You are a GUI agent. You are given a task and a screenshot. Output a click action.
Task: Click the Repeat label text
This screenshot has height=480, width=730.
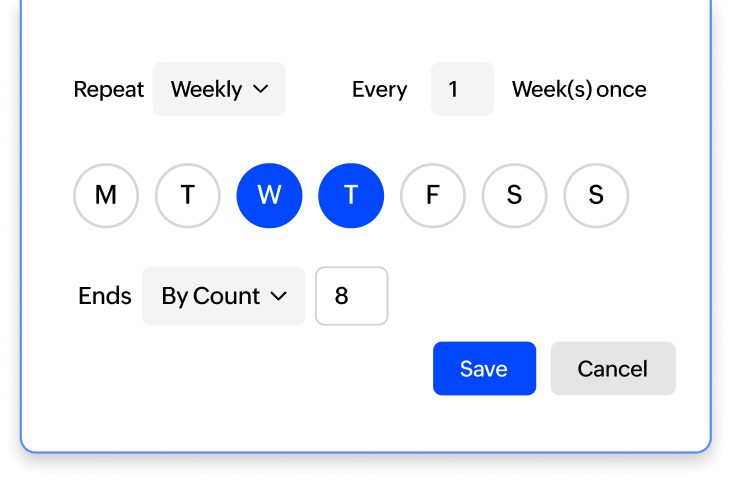(x=109, y=89)
